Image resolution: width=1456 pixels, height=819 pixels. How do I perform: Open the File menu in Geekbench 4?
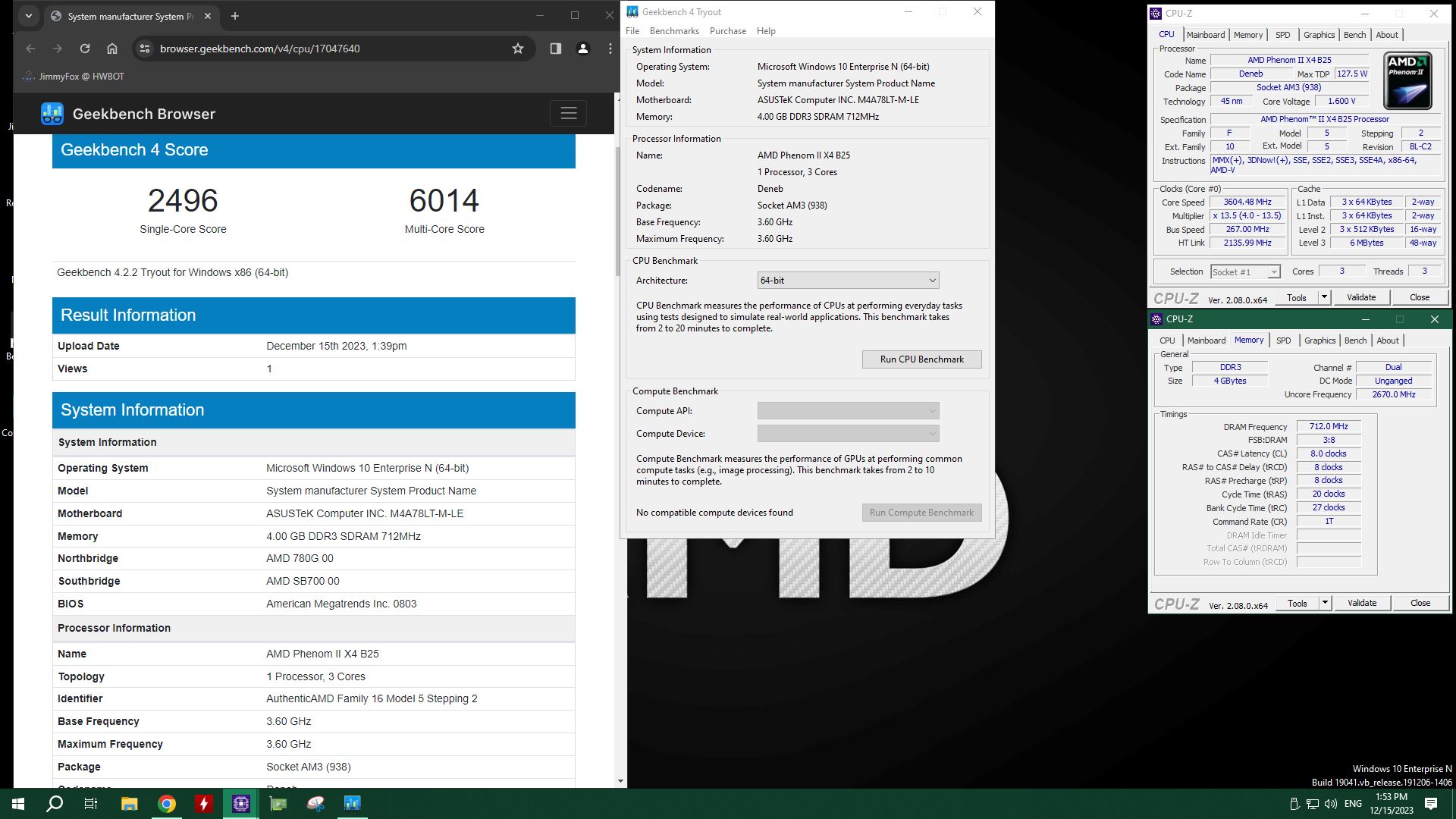(x=632, y=31)
